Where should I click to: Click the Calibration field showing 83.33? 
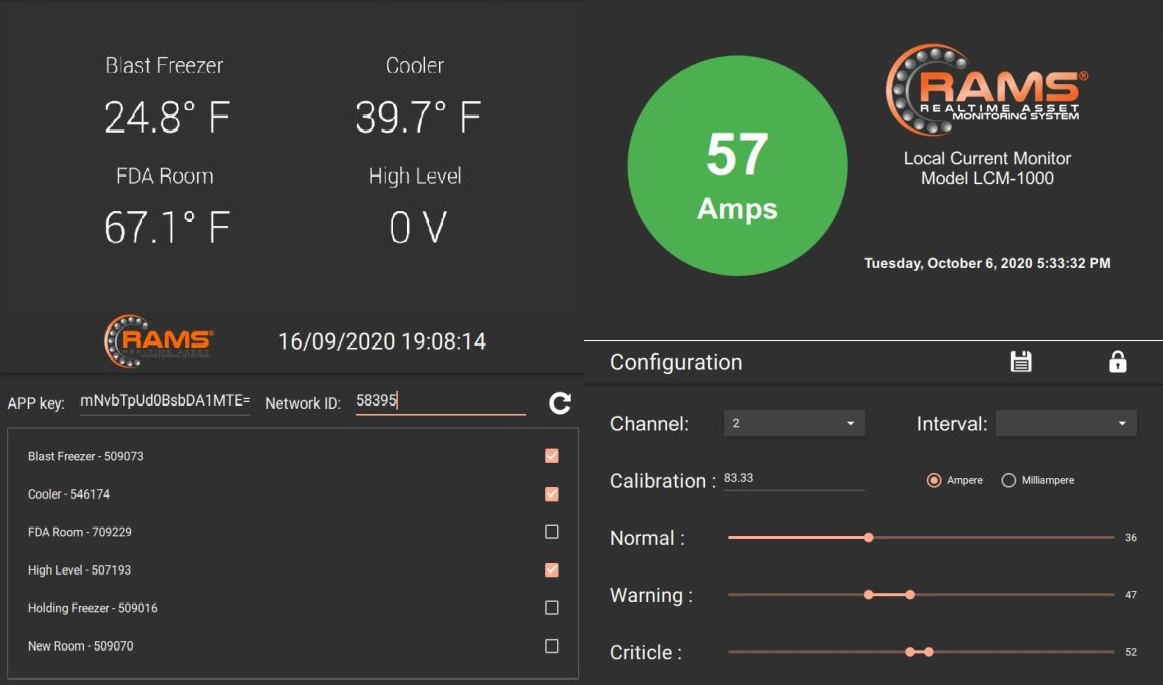794,479
